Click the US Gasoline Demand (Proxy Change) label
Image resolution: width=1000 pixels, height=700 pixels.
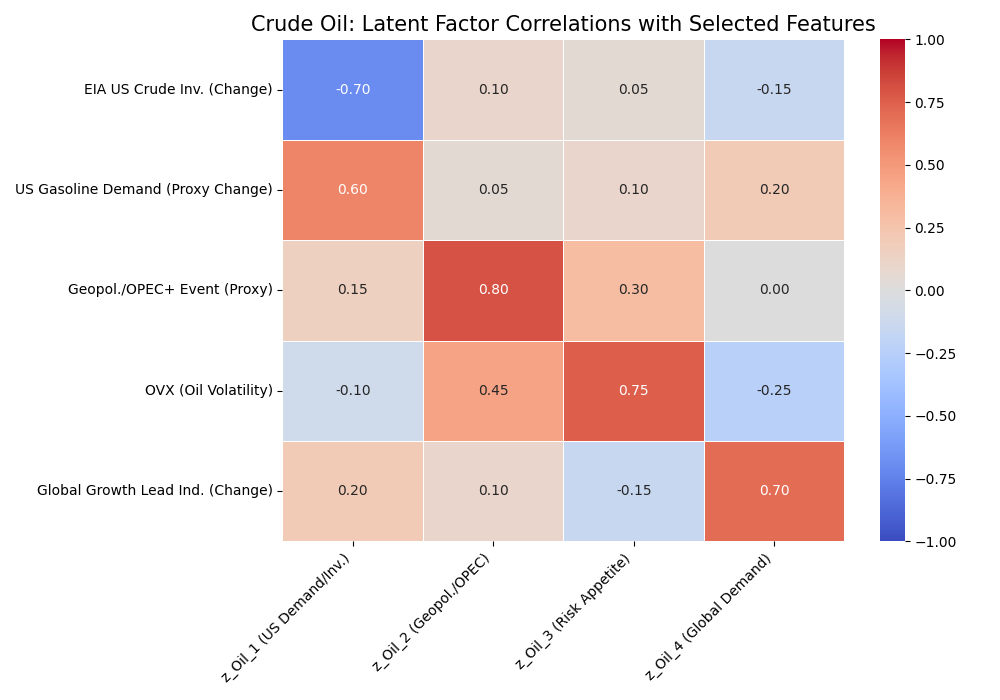point(143,190)
